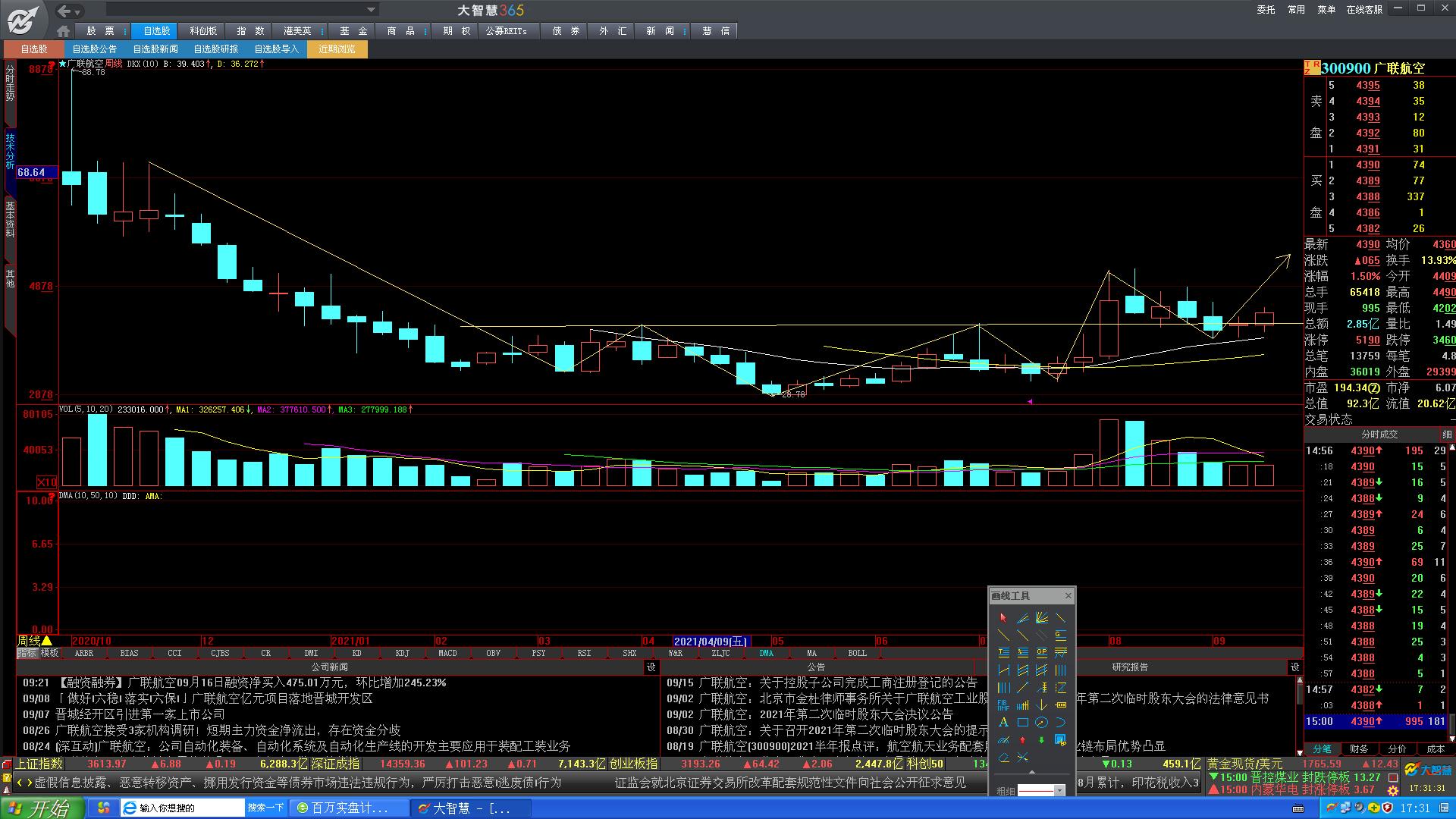
Task: Select the red up-arrow marker tool
Action: pyautogui.click(x=1022, y=740)
